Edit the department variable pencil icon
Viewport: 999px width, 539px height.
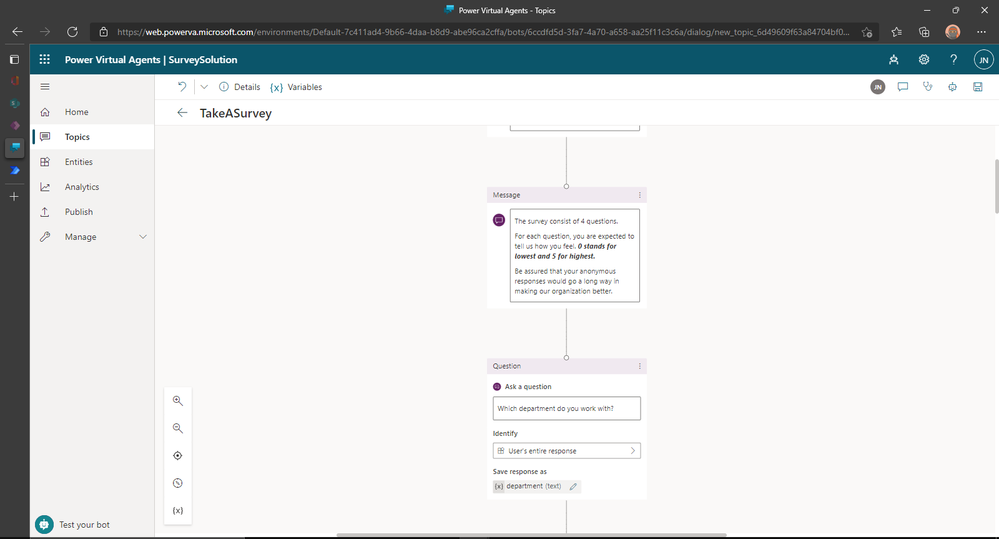573,486
